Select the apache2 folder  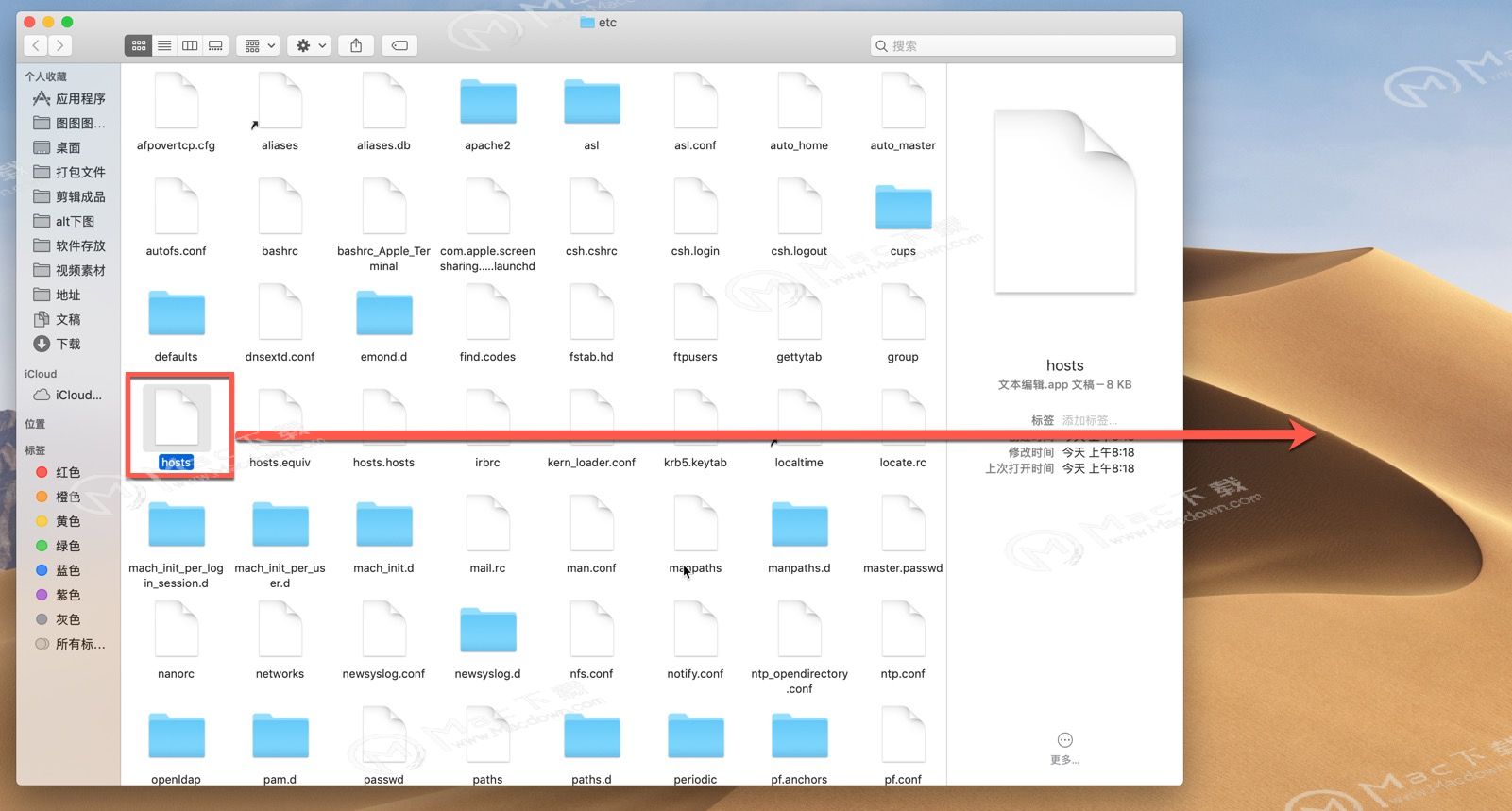pyautogui.click(x=487, y=102)
